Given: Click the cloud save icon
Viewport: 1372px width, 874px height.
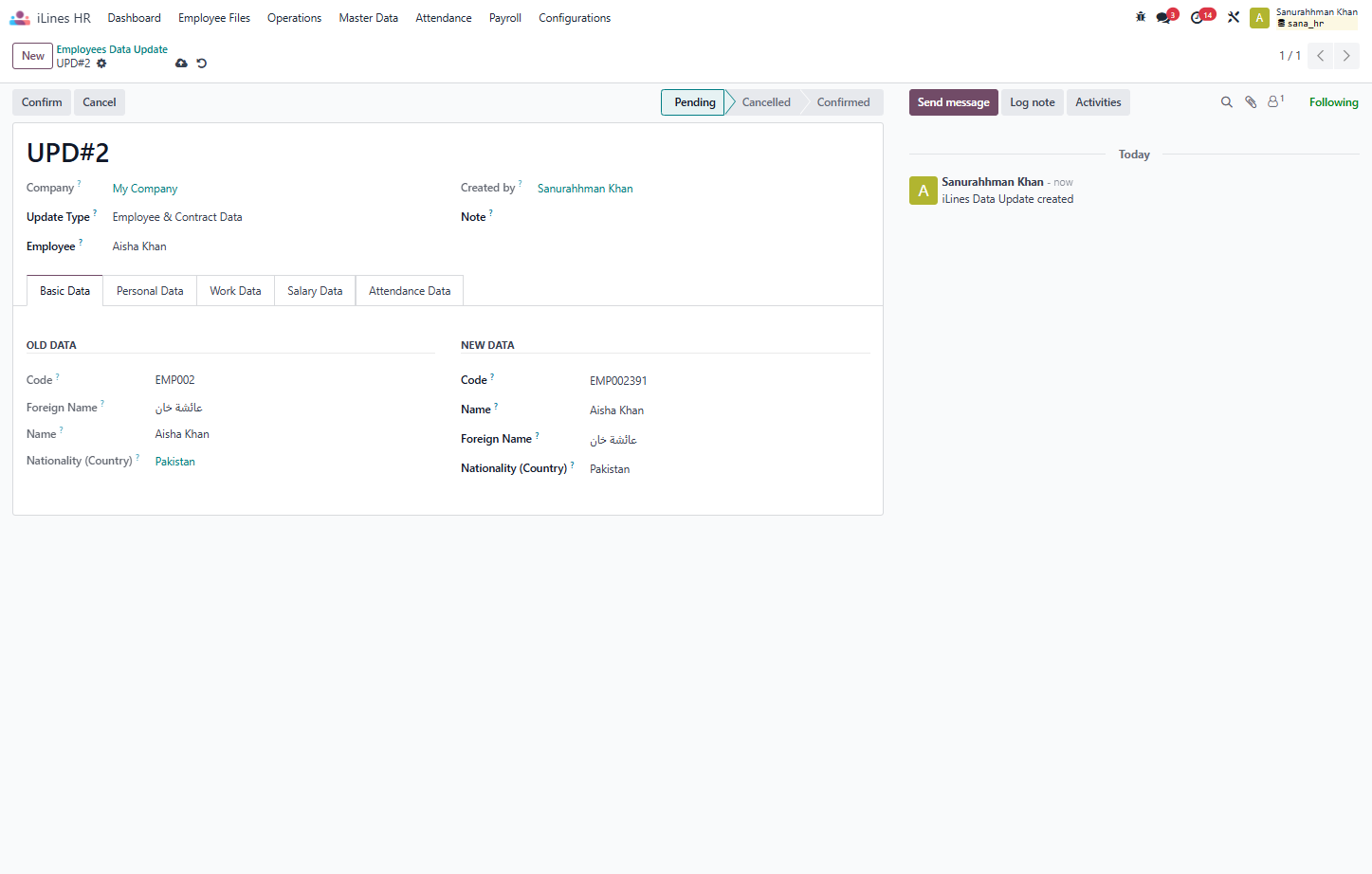Looking at the screenshot, I should pos(181,64).
